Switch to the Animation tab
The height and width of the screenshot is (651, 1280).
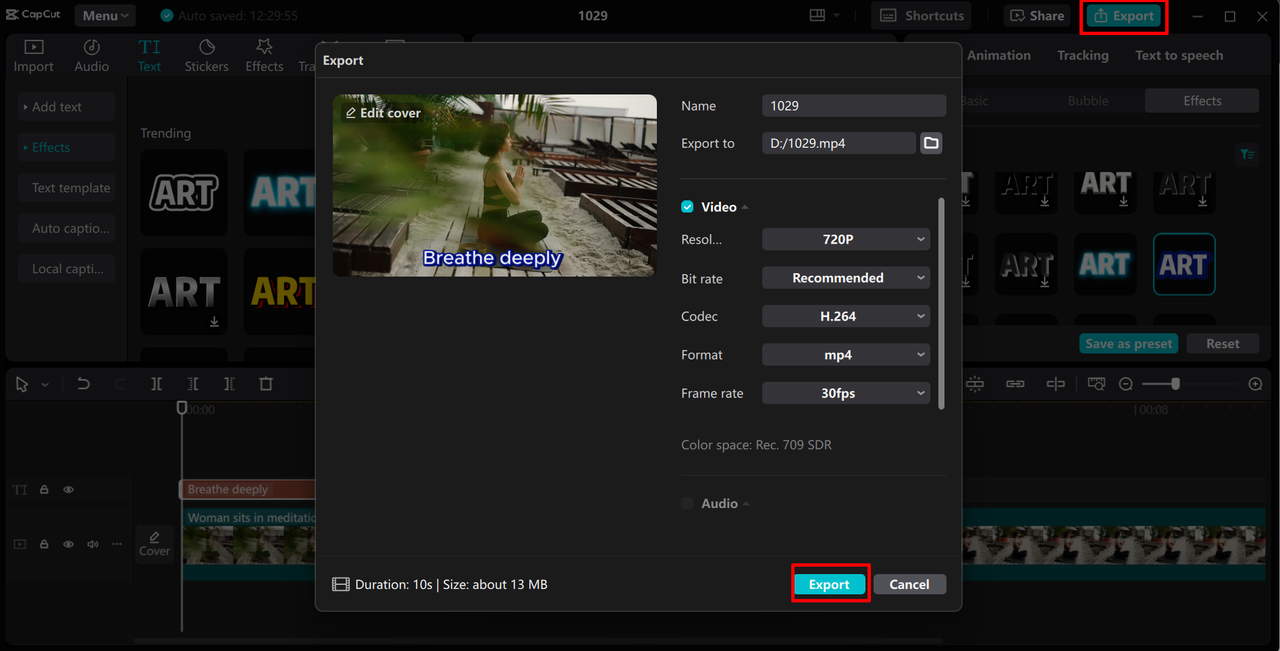[998, 55]
